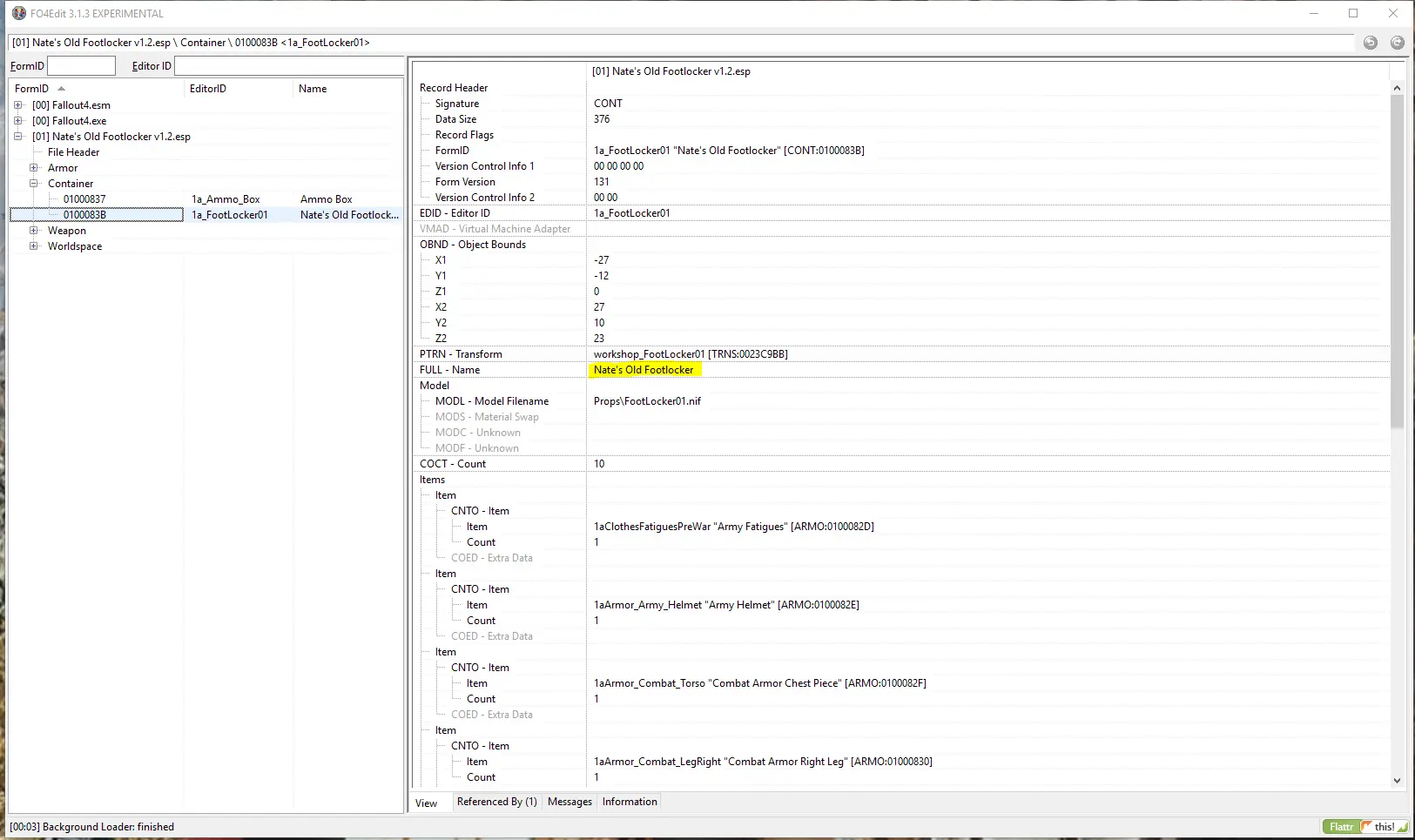Click the forward navigation arrow icon
1415x840 pixels.
tap(1398, 43)
